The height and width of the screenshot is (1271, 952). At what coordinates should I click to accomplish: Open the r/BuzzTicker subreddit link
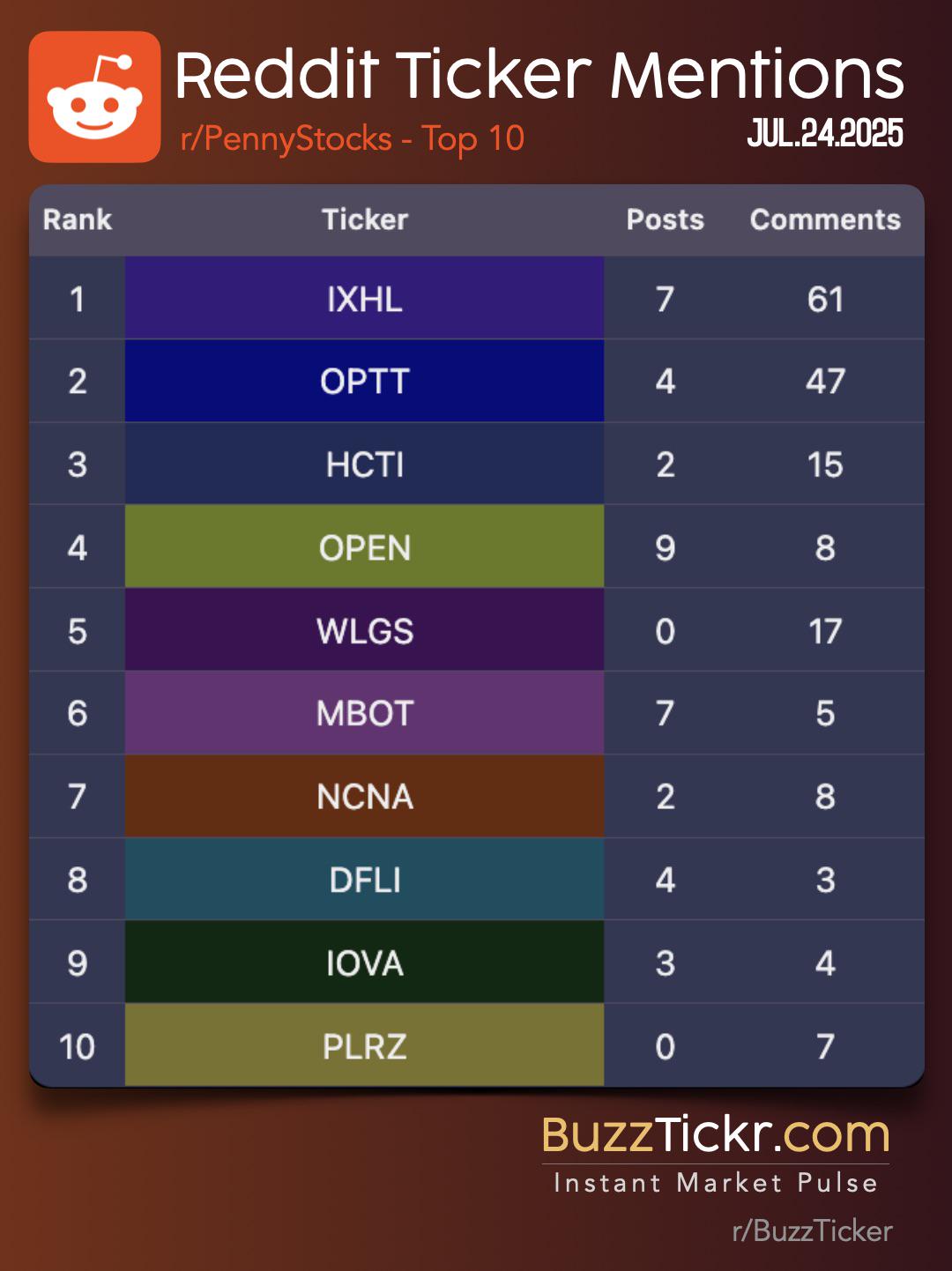coord(812,1230)
